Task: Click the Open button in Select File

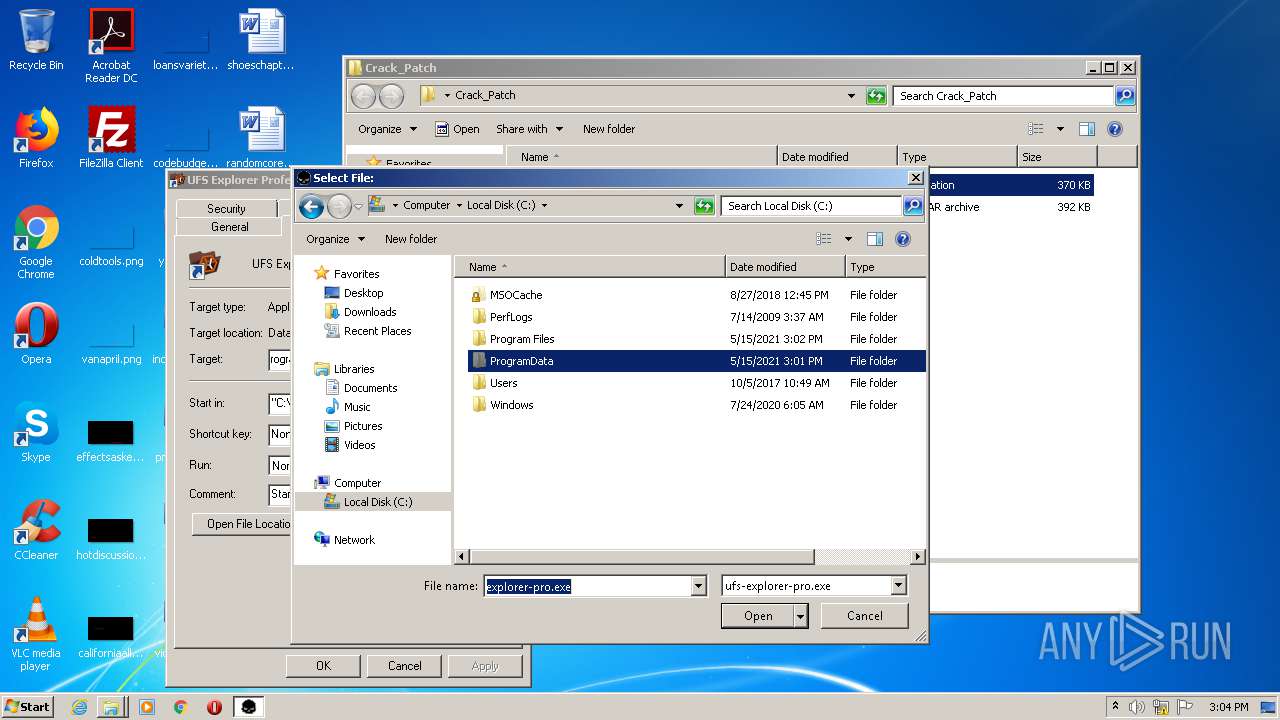Action: pyautogui.click(x=758, y=616)
